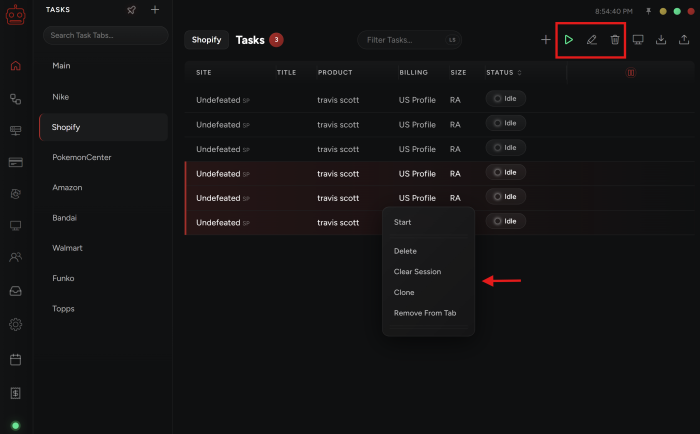Viewport: 700px width, 434px height.
Task: Click the Shopify label button above table
Action: (206, 40)
